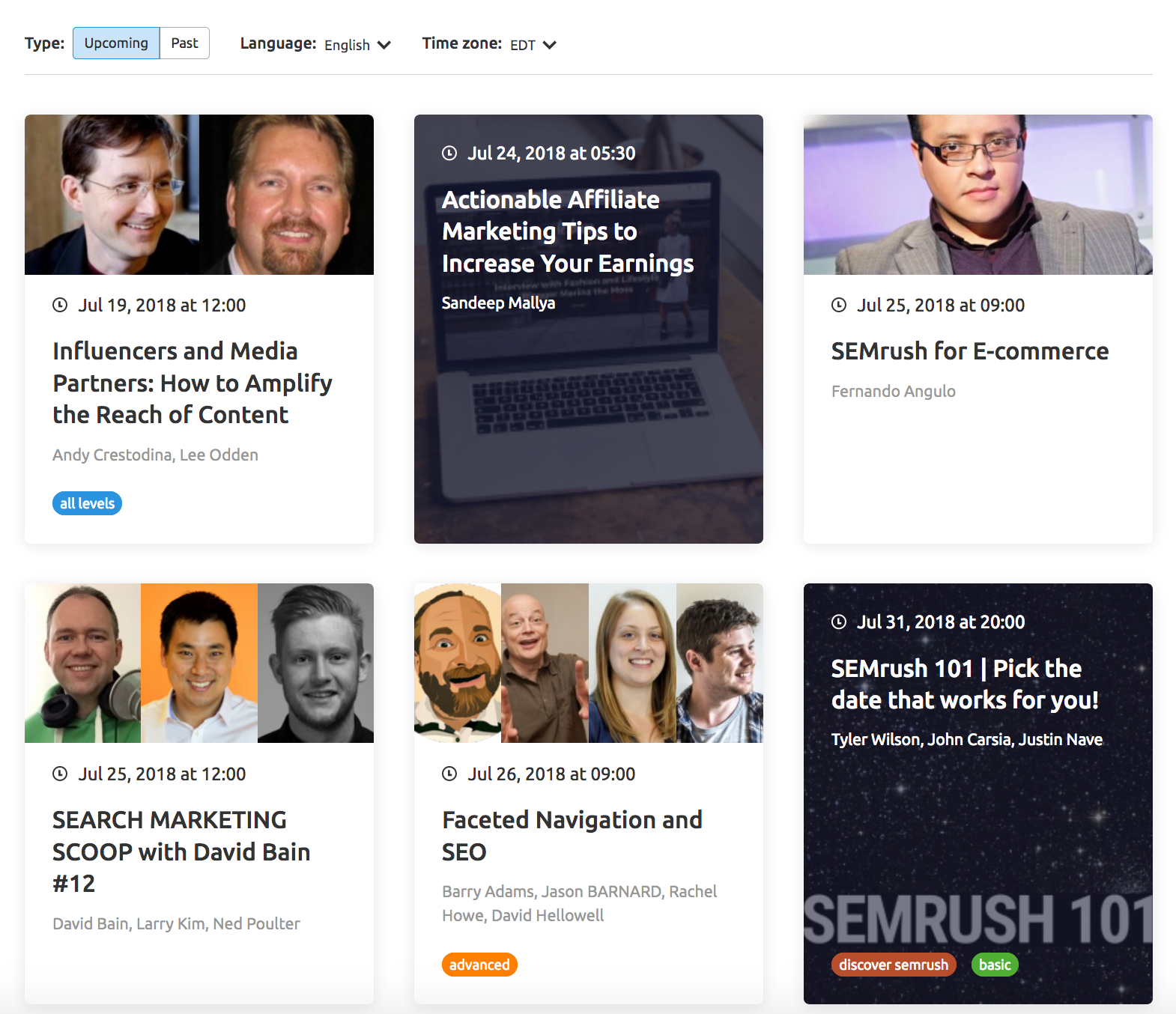The image size is (1176, 1014).
Task: Filter by the all levels tag
Action: pyautogui.click(x=87, y=503)
